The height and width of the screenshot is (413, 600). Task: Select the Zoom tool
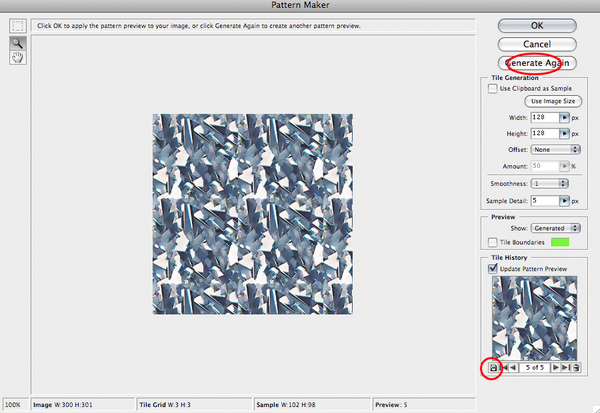tap(18, 43)
